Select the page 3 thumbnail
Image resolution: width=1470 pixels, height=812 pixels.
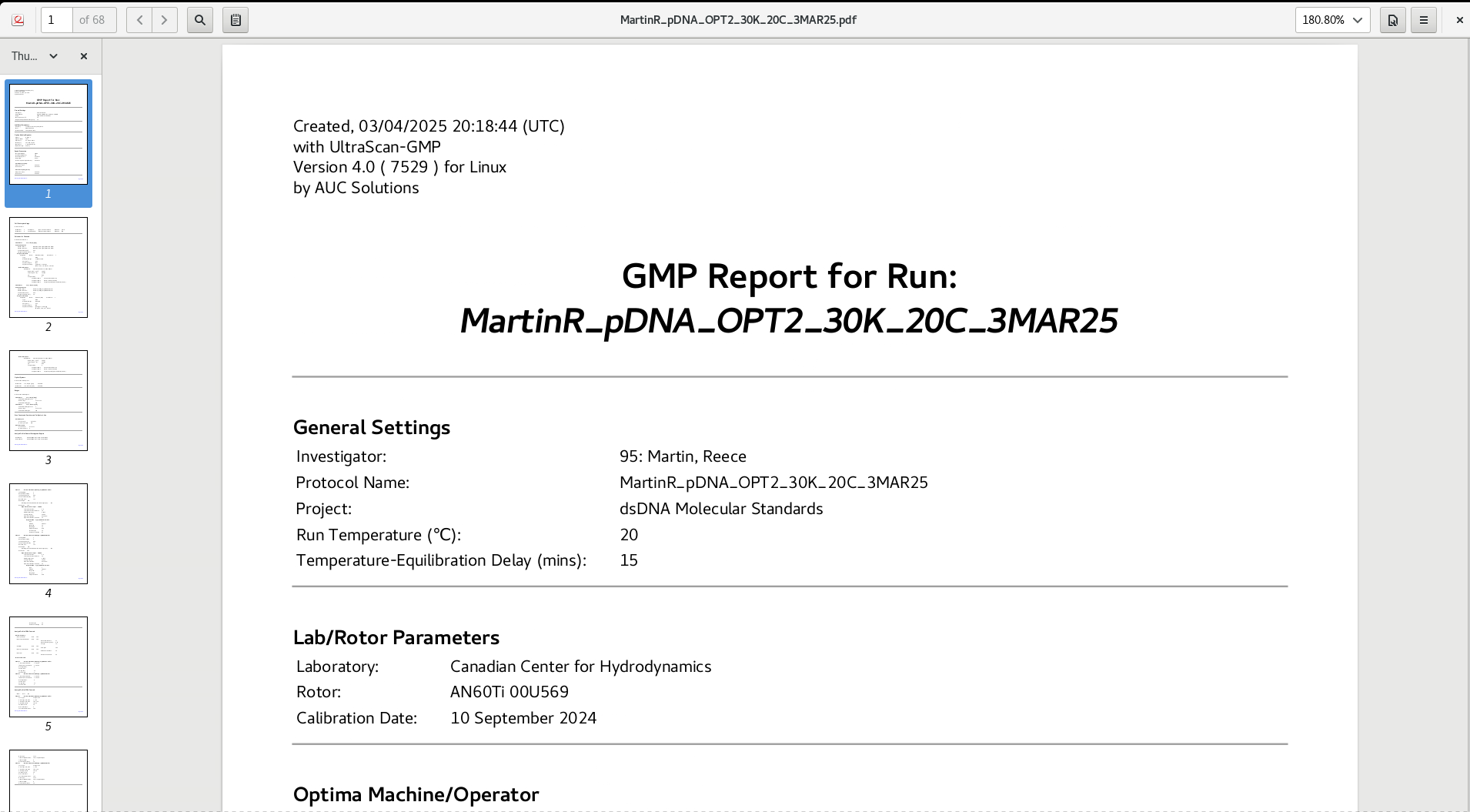click(48, 400)
